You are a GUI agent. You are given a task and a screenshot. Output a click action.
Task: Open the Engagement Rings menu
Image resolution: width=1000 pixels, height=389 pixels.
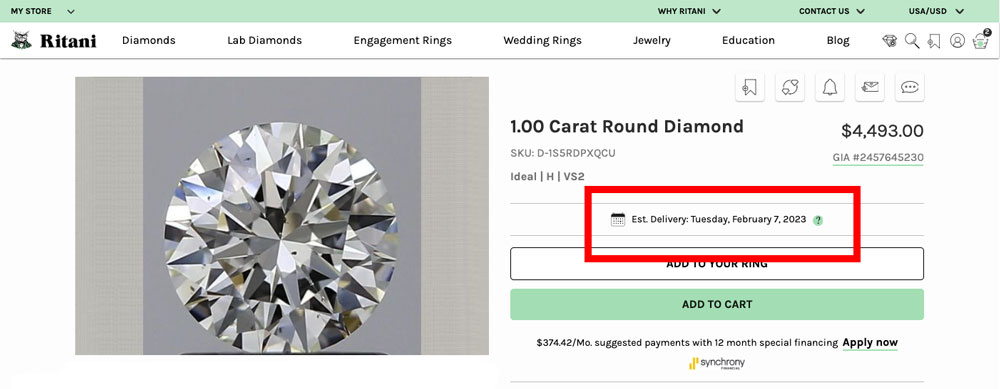tap(402, 40)
